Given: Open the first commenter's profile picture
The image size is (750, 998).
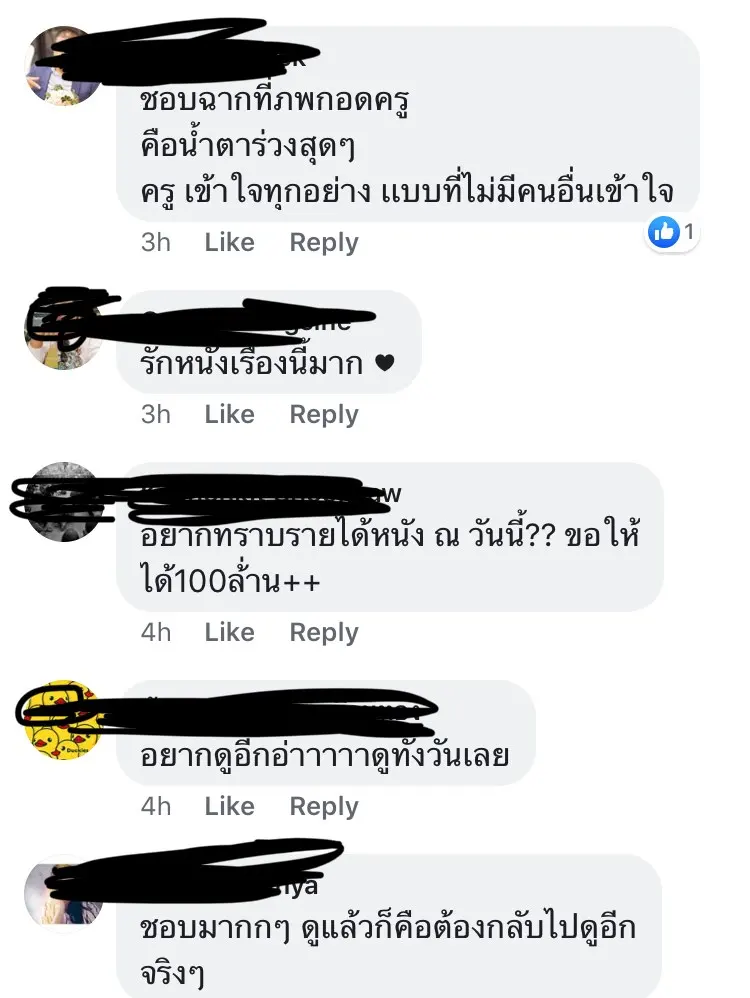Looking at the screenshot, I should pos(63,66).
